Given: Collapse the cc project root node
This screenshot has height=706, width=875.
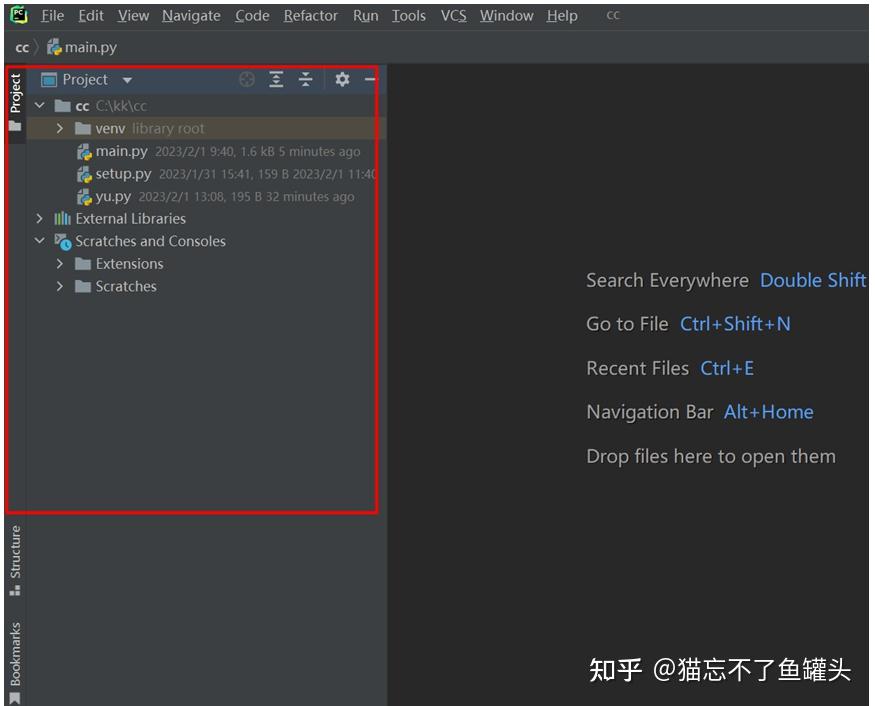Looking at the screenshot, I should coord(39,105).
